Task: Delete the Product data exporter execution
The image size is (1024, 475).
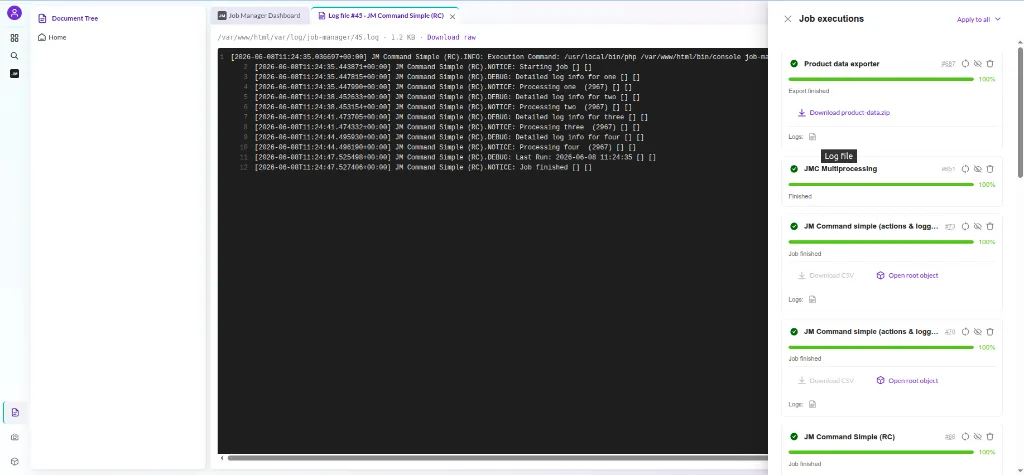Action: [x=990, y=64]
